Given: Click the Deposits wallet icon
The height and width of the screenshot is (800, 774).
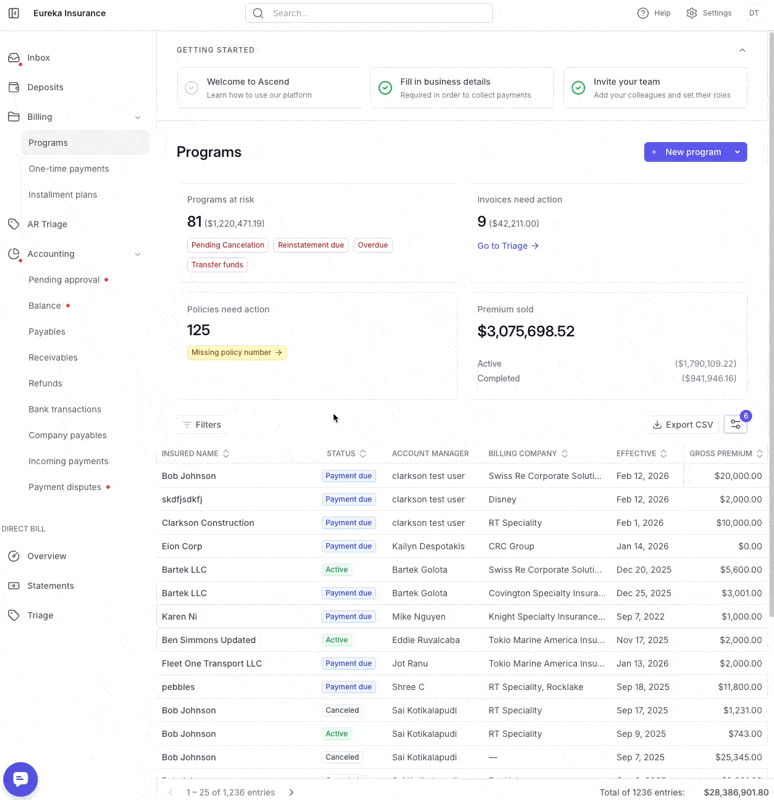Looking at the screenshot, I should (14, 87).
